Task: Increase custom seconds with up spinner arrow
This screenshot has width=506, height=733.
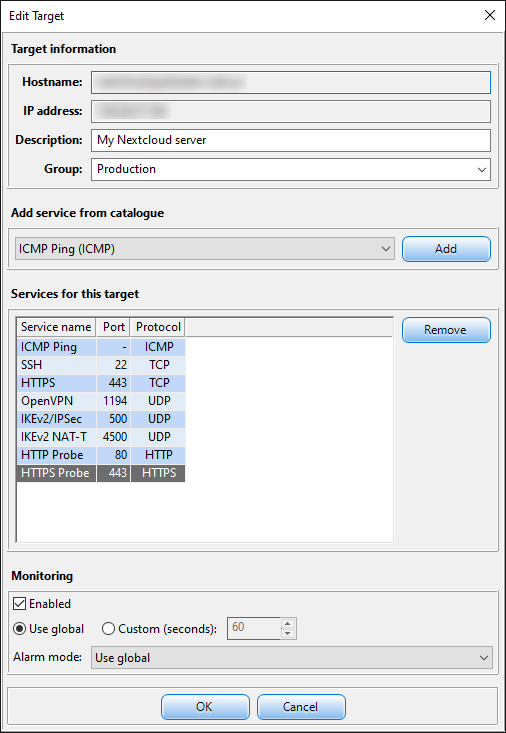Action: point(288,624)
